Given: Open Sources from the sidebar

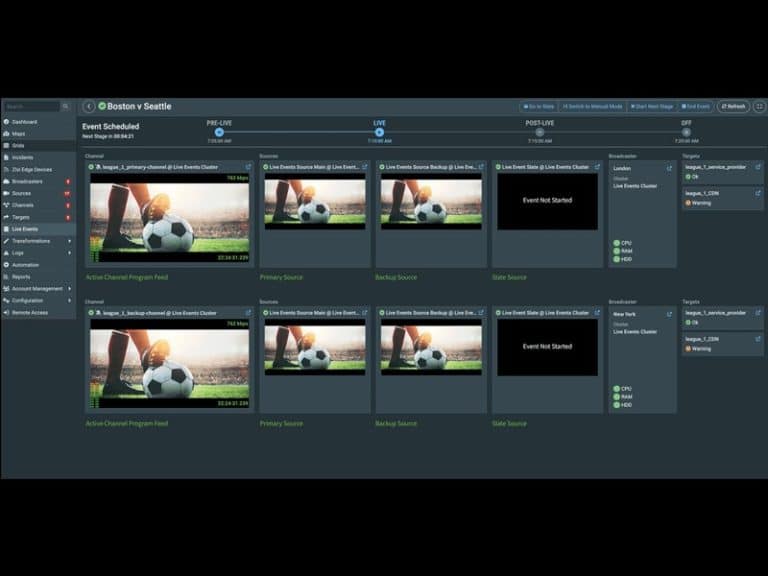Looking at the screenshot, I should point(22,193).
